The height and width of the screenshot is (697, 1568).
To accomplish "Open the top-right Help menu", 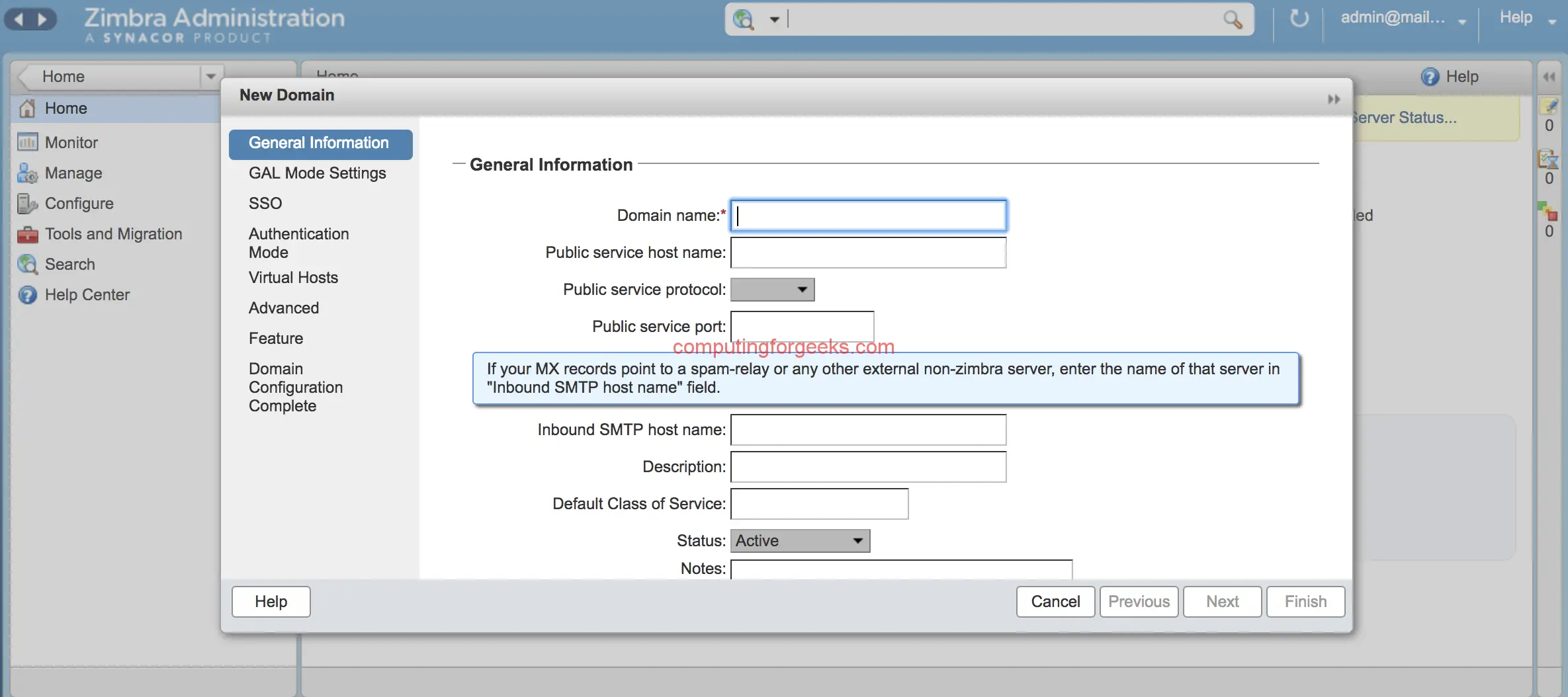I will click(x=1528, y=18).
